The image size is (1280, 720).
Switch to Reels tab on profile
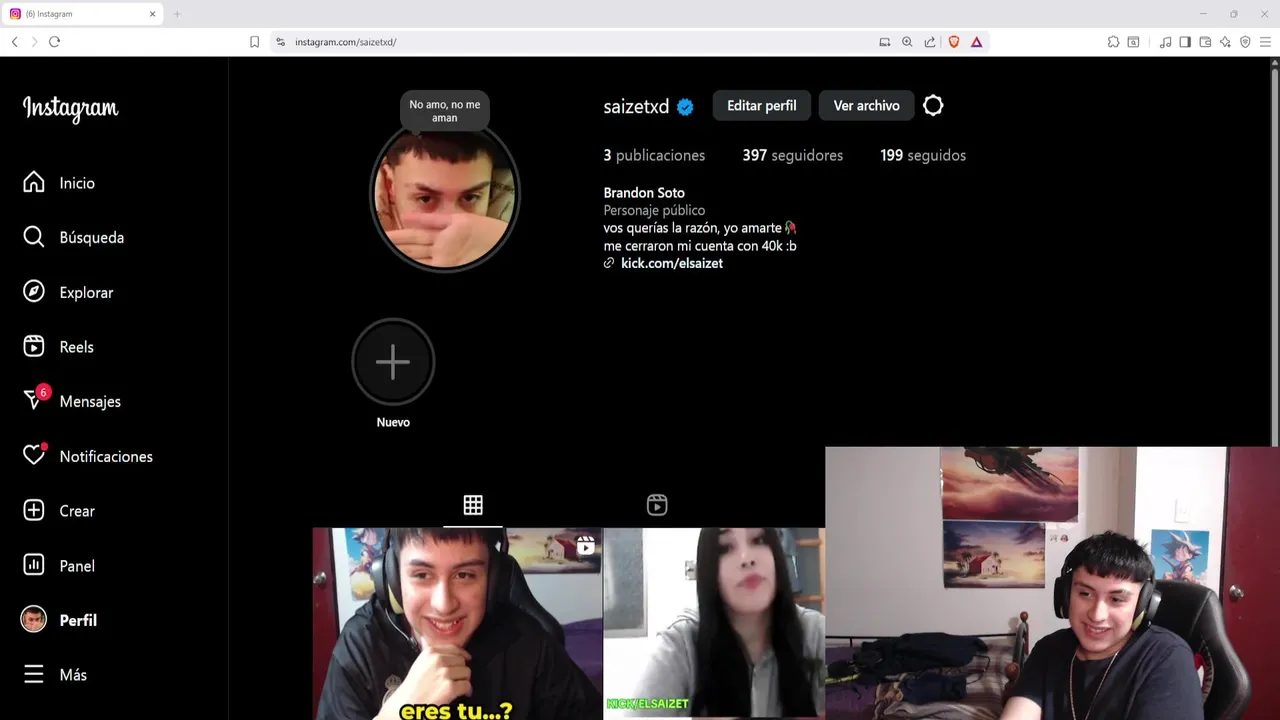pyautogui.click(x=657, y=505)
